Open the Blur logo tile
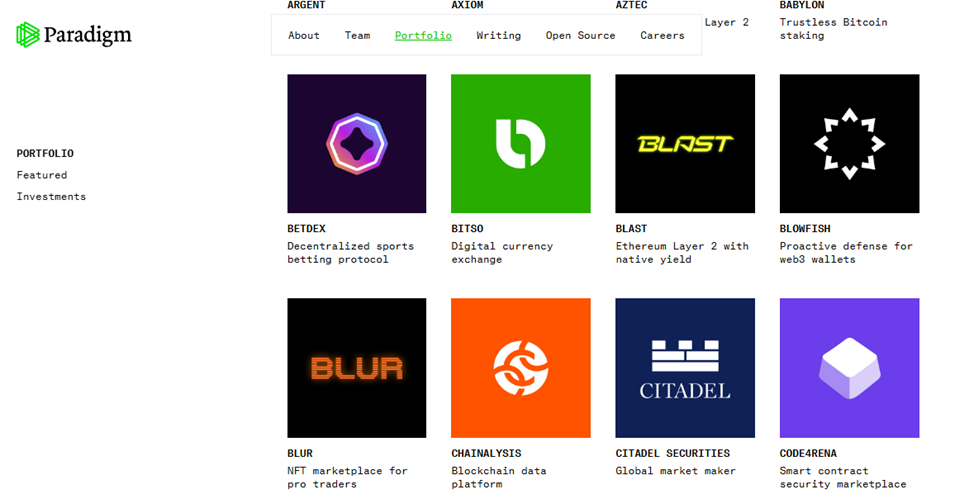 pyautogui.click(x=356, y=368)
